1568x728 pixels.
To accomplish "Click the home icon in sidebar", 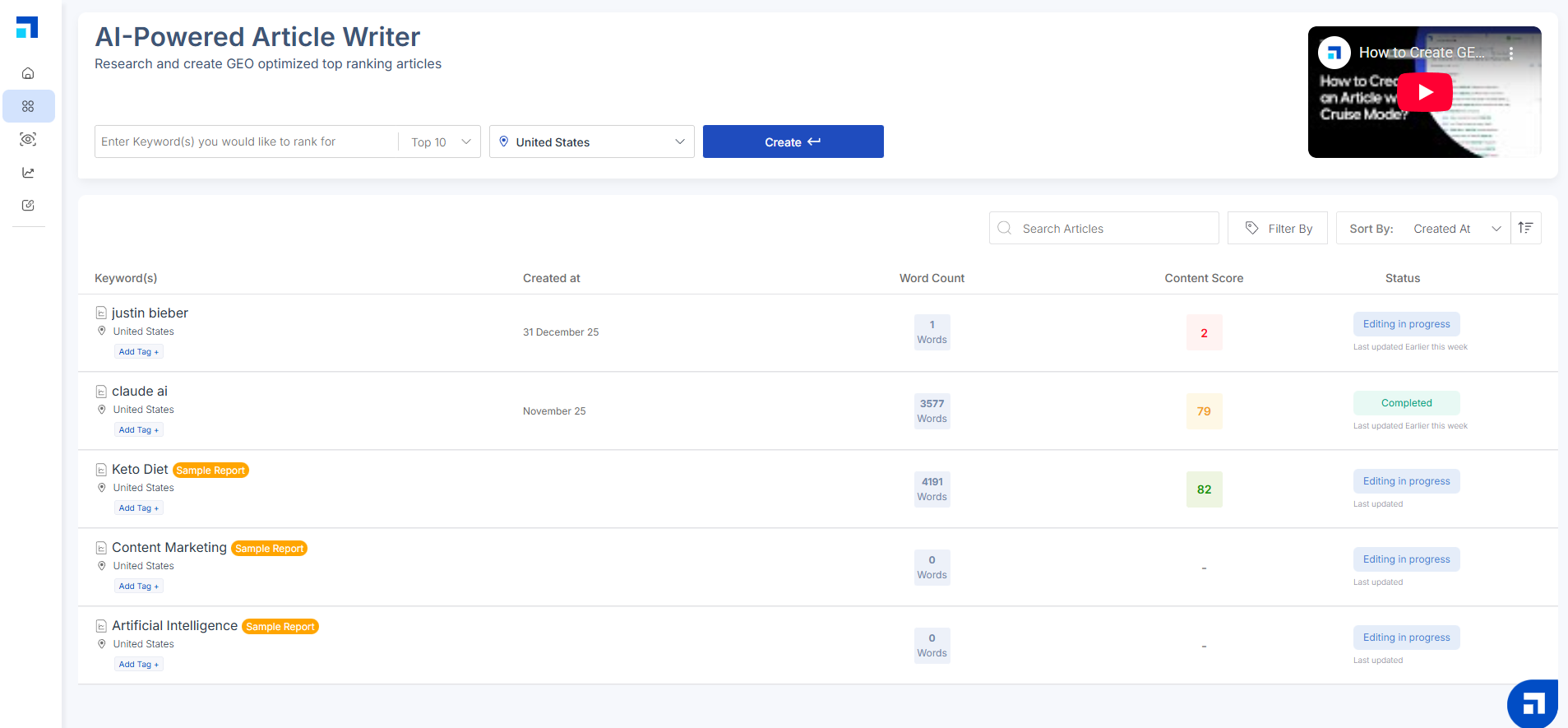I will click(28, 73).
